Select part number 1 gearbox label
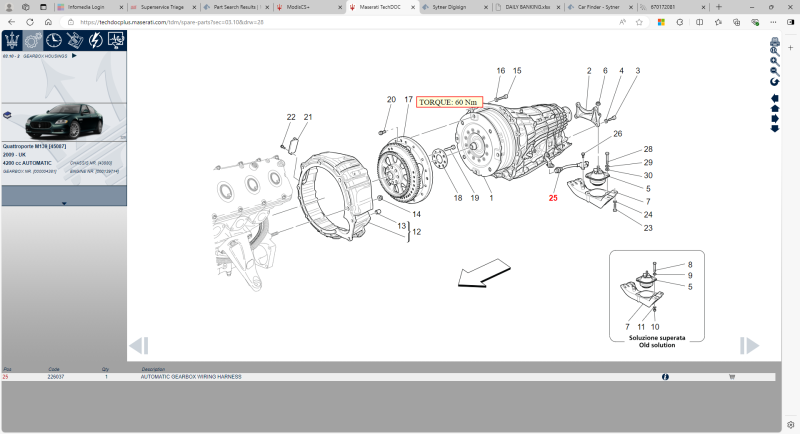The image size is (800, 434). [491, 198]
